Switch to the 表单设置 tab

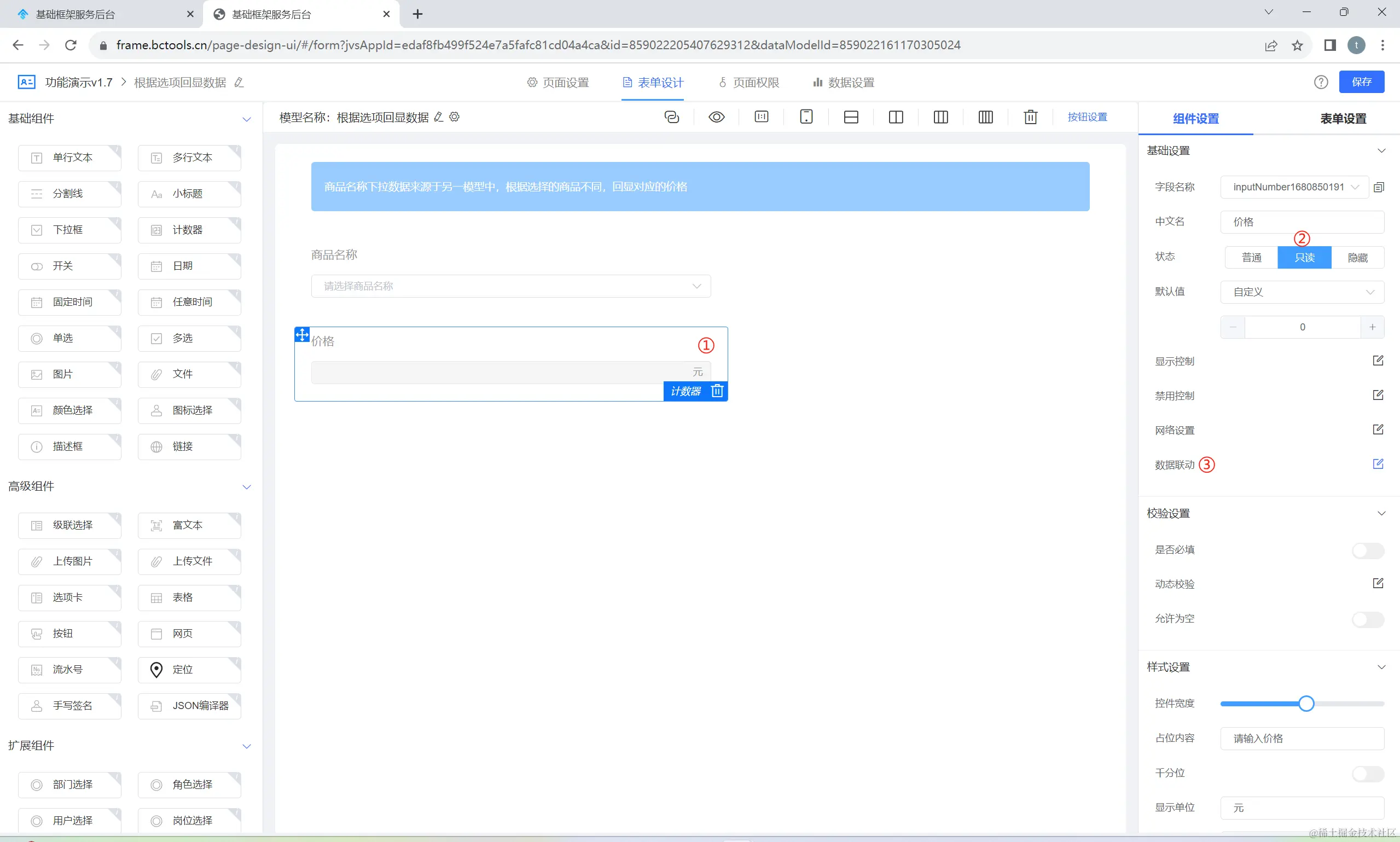[1343, 119]
